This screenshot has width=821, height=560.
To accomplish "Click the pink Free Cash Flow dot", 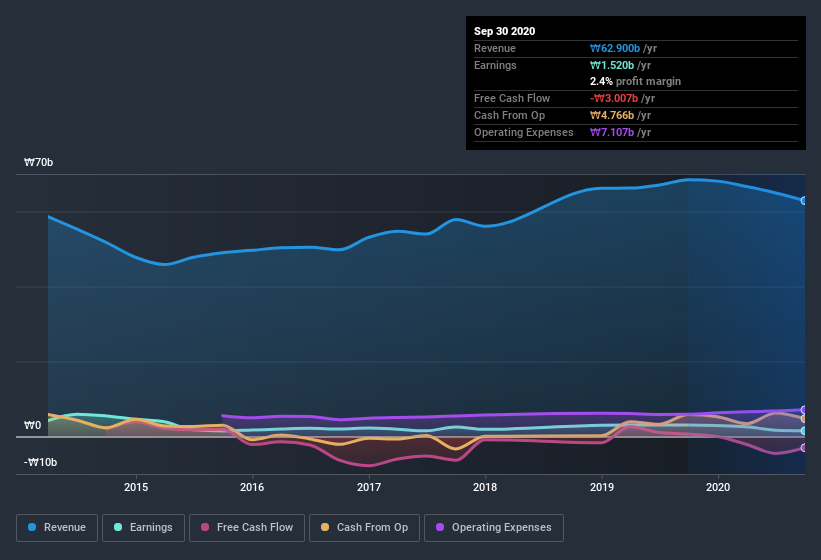I will point(205,527).
